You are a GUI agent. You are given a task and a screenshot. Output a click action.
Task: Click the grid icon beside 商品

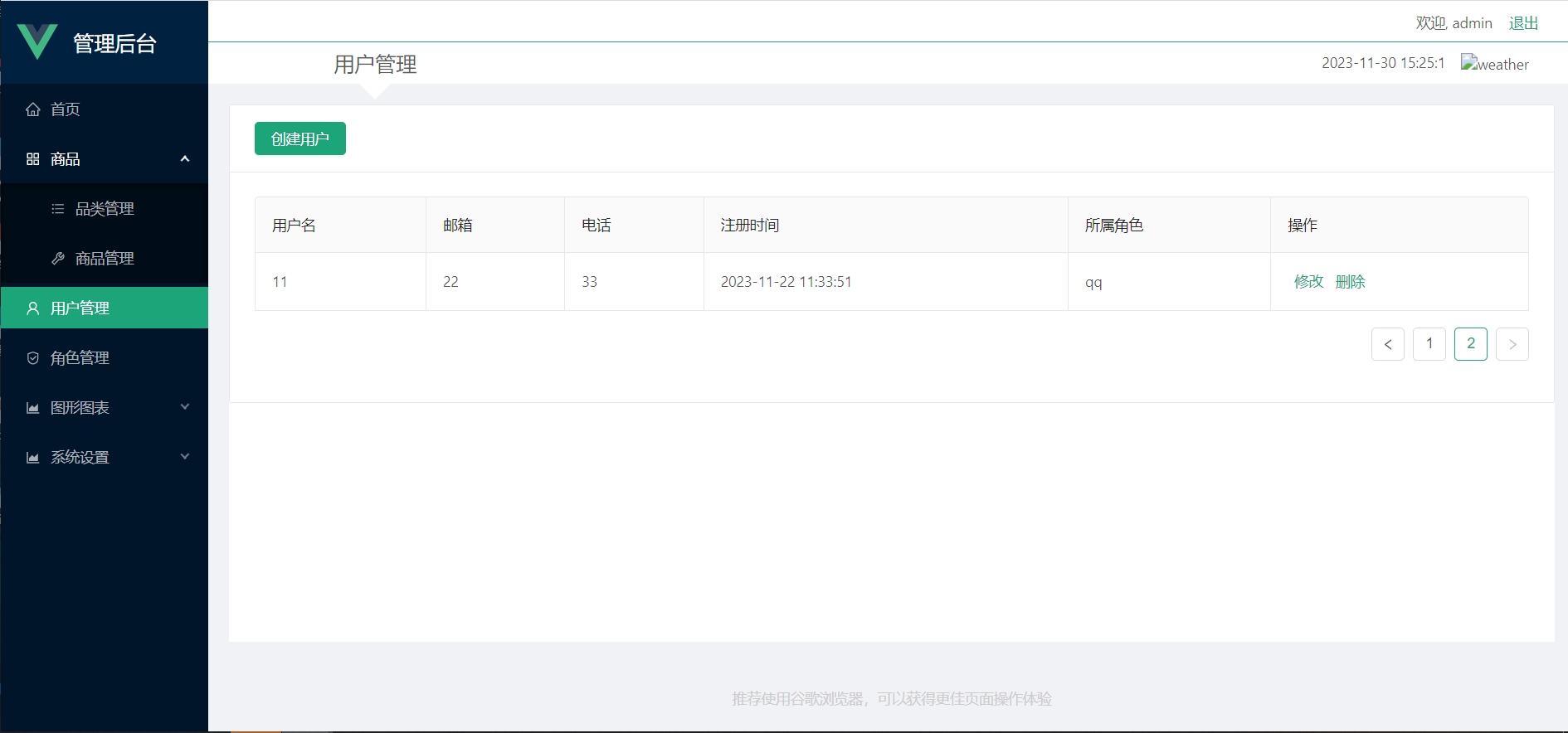pos(33,159)
